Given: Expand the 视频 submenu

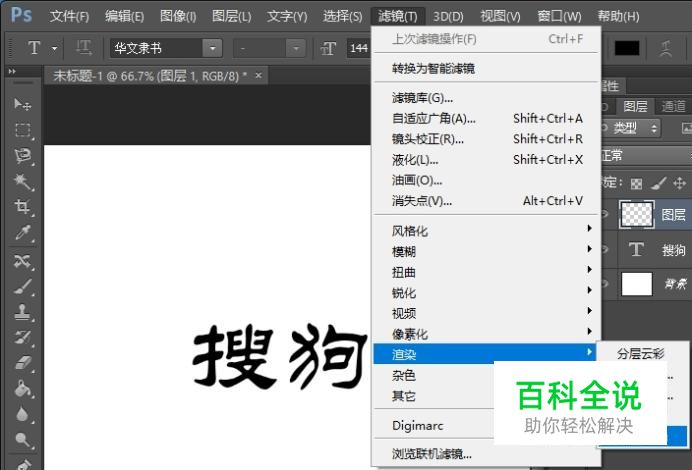Looking at the screenshot, I should coord(485,313).
